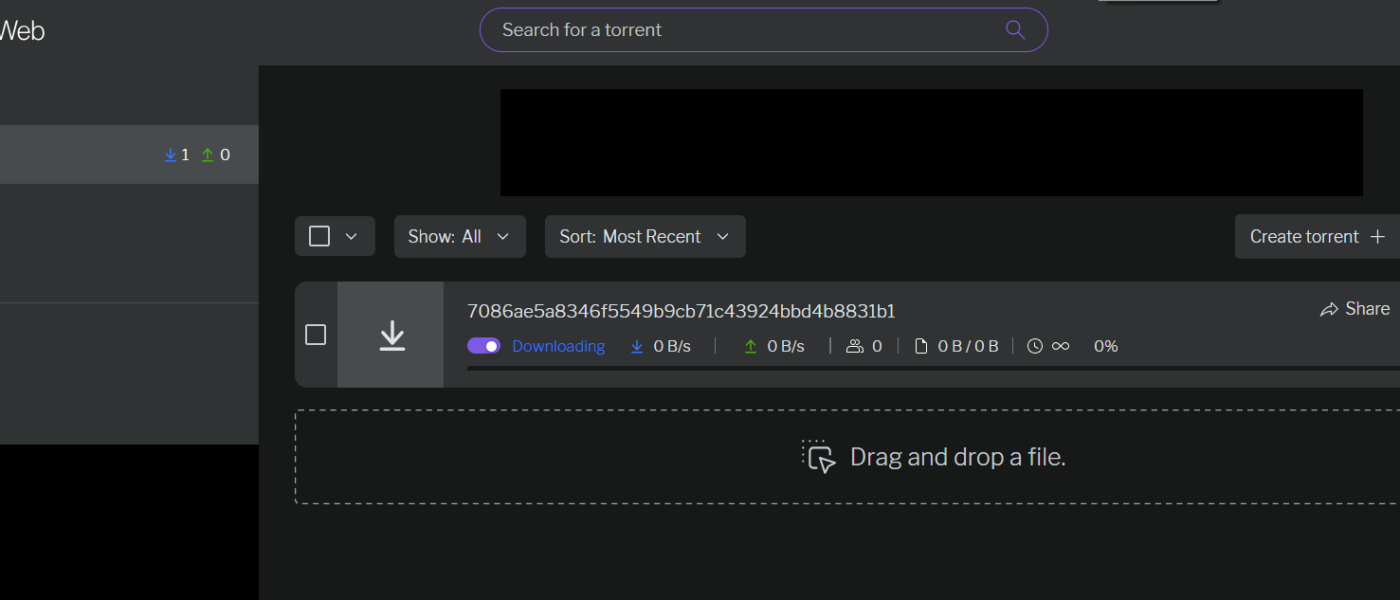Click the download arrow thumbnail of the torrent

(391, 335)
